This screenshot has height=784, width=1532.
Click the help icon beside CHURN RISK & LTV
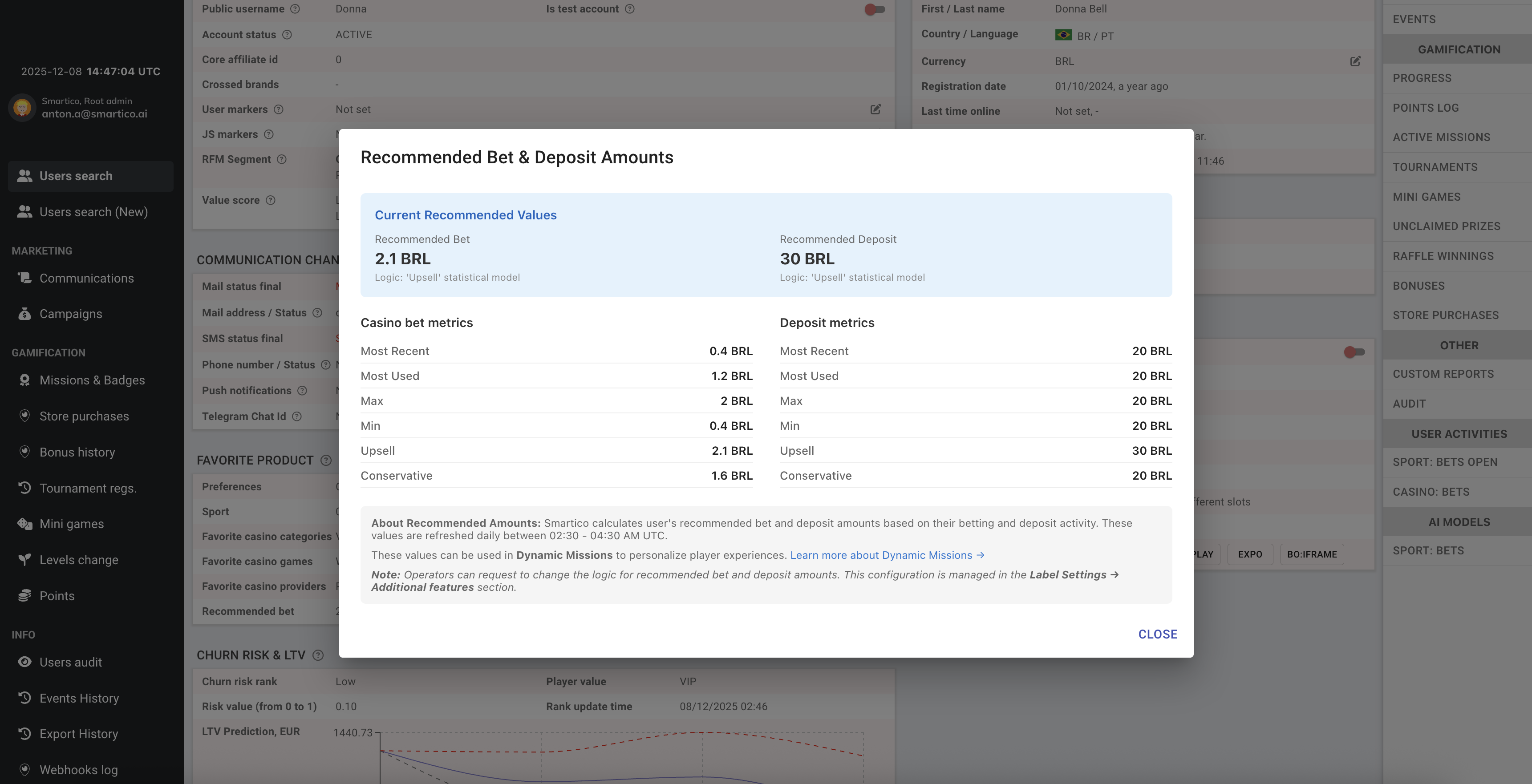(x=318, y=655)
